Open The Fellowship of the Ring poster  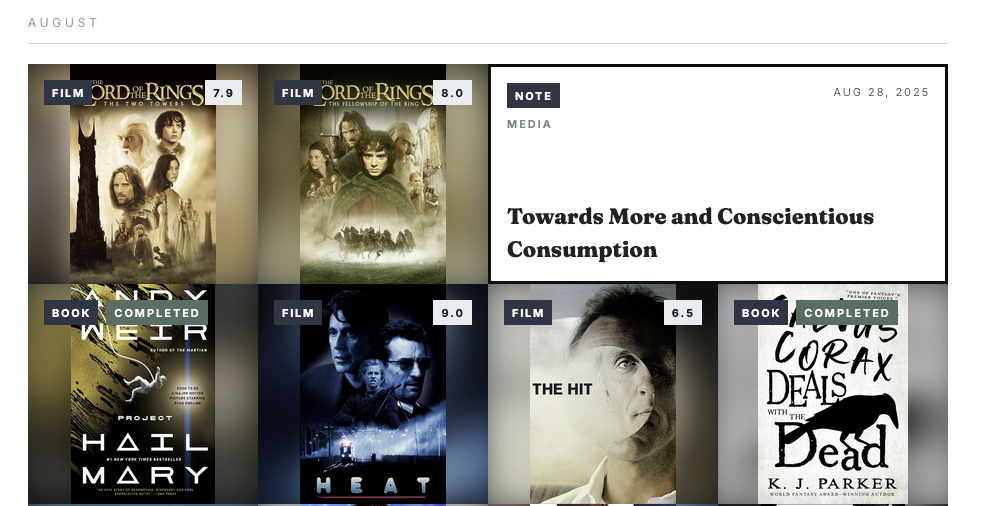373,174
